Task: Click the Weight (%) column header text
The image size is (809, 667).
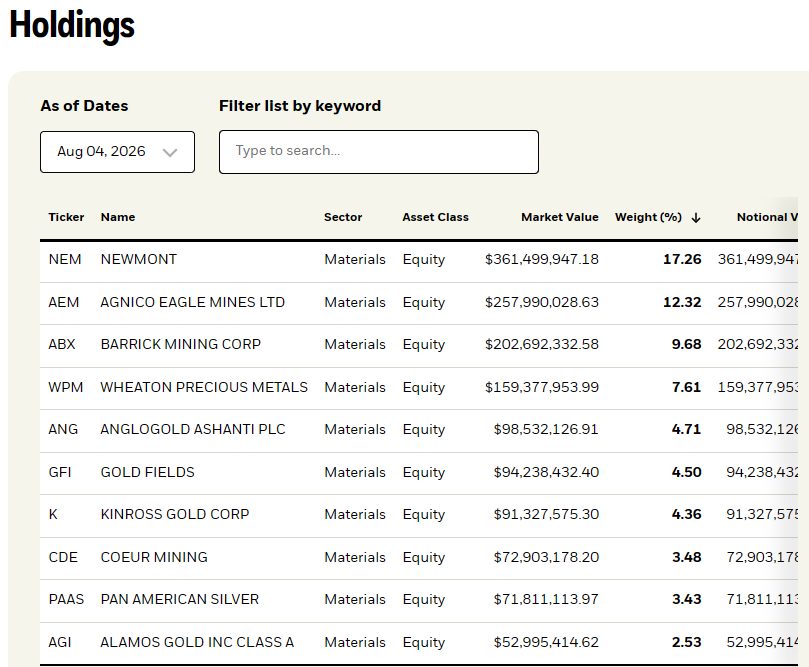Action: click(x=648, y=217)
